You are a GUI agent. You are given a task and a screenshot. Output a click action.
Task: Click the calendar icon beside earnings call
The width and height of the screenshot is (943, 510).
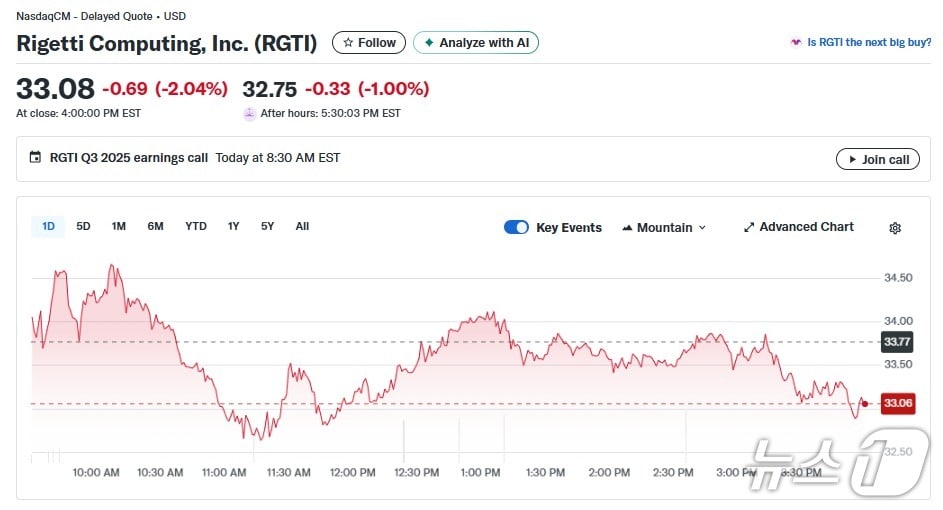(x=36, y=158)
